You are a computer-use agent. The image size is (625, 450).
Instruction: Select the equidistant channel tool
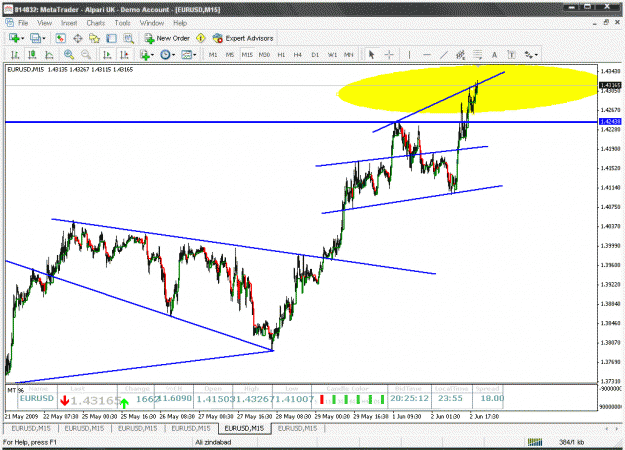(x=460, y=55)
